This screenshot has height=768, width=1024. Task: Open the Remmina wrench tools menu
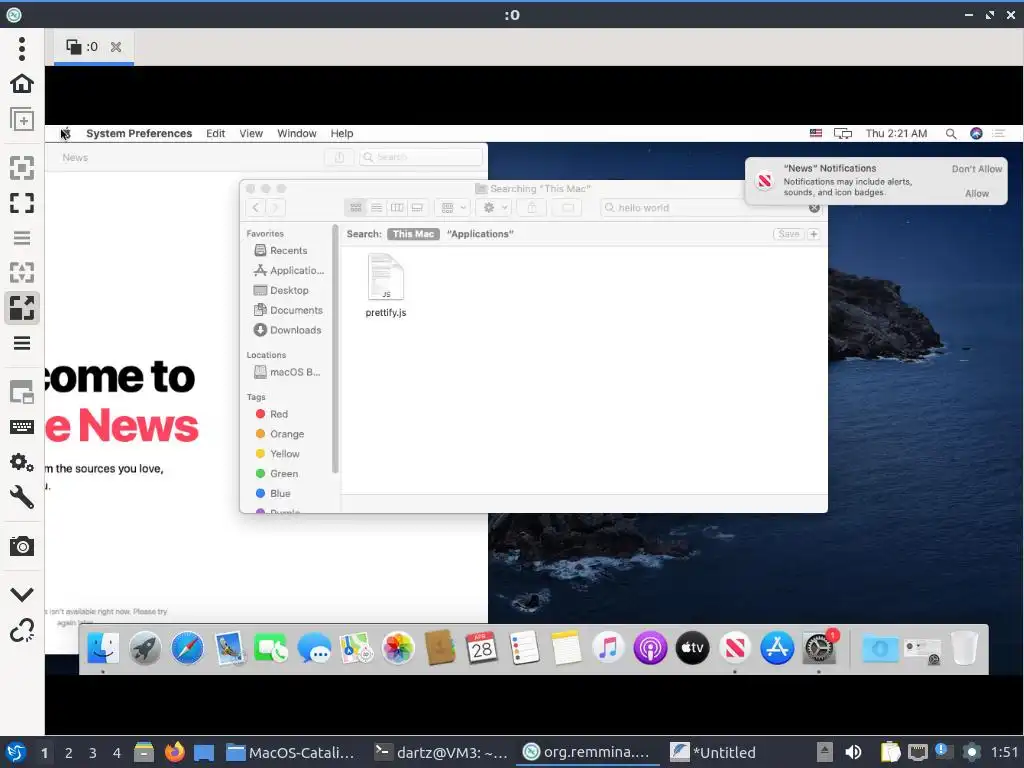[22, 498]
